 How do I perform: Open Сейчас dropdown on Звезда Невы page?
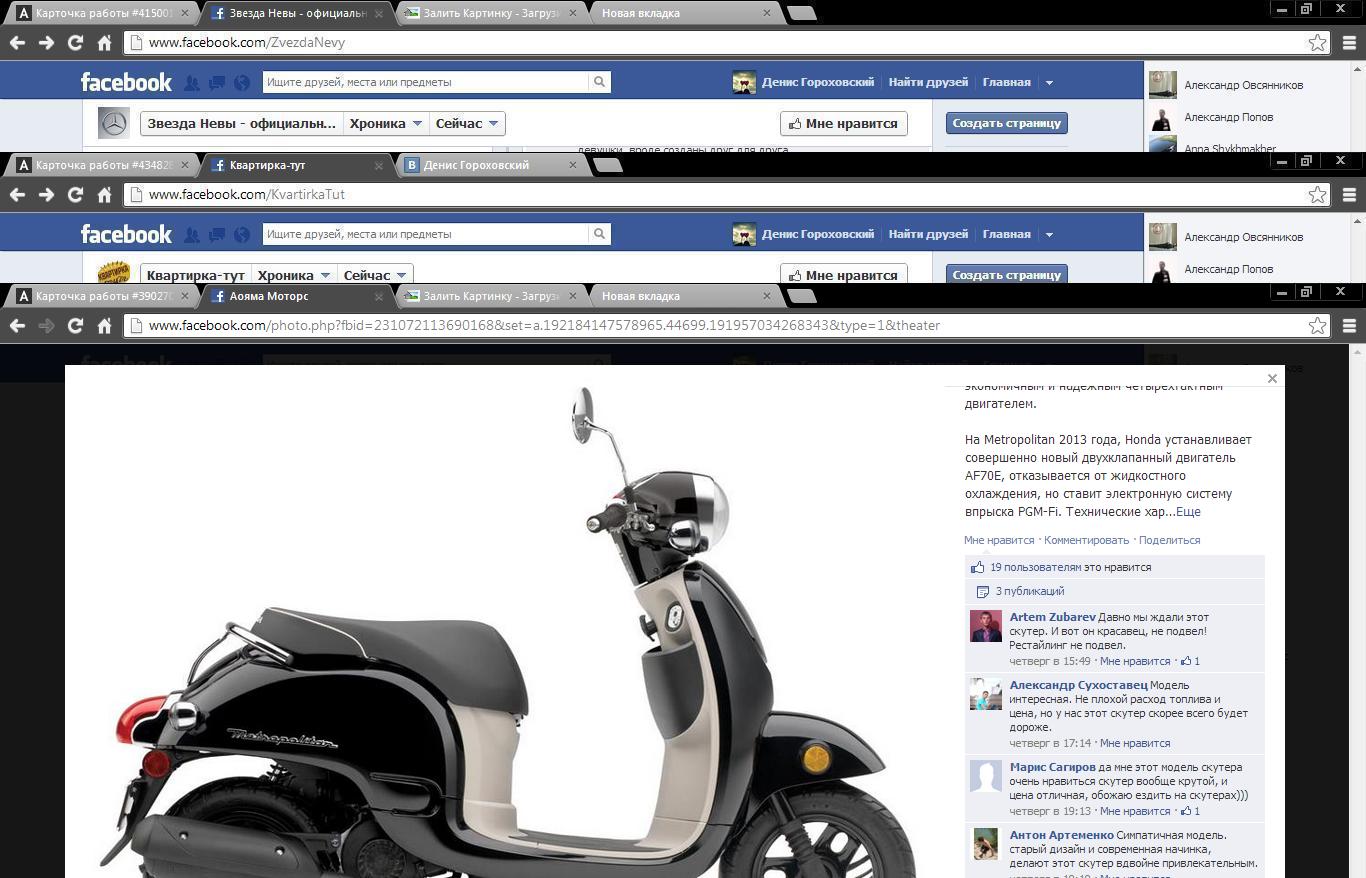tap(467, 124)
